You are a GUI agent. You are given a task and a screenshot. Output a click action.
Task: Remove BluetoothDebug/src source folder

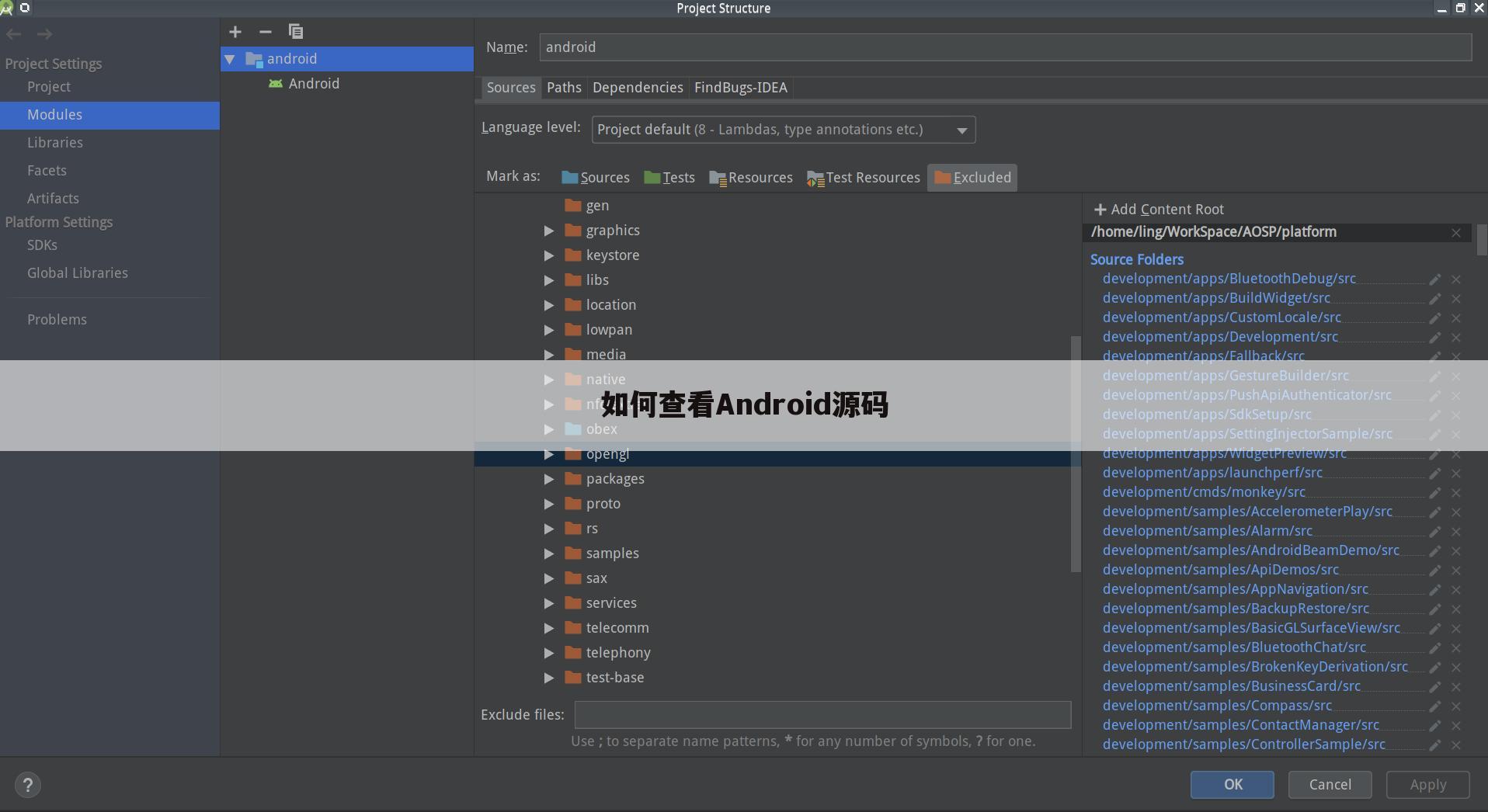(x=1456, y=279)
